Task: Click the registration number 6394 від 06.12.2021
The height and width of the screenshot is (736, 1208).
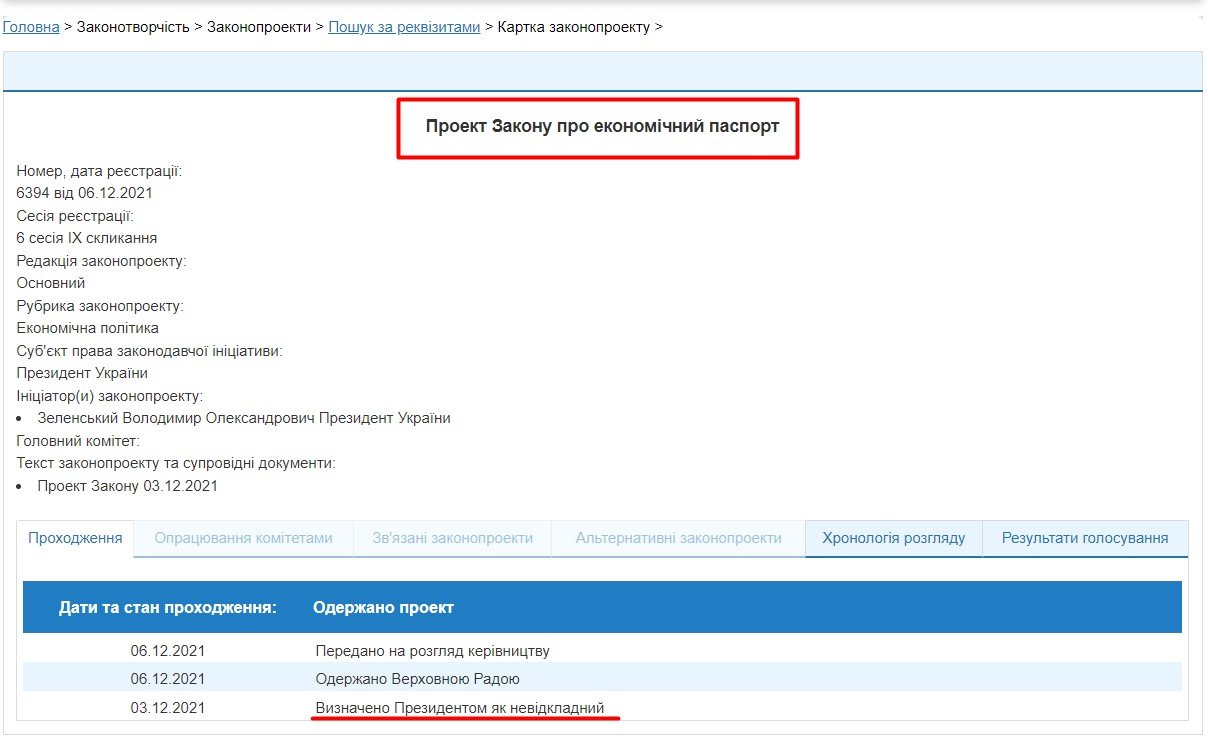Action: [x=84, y=193]
